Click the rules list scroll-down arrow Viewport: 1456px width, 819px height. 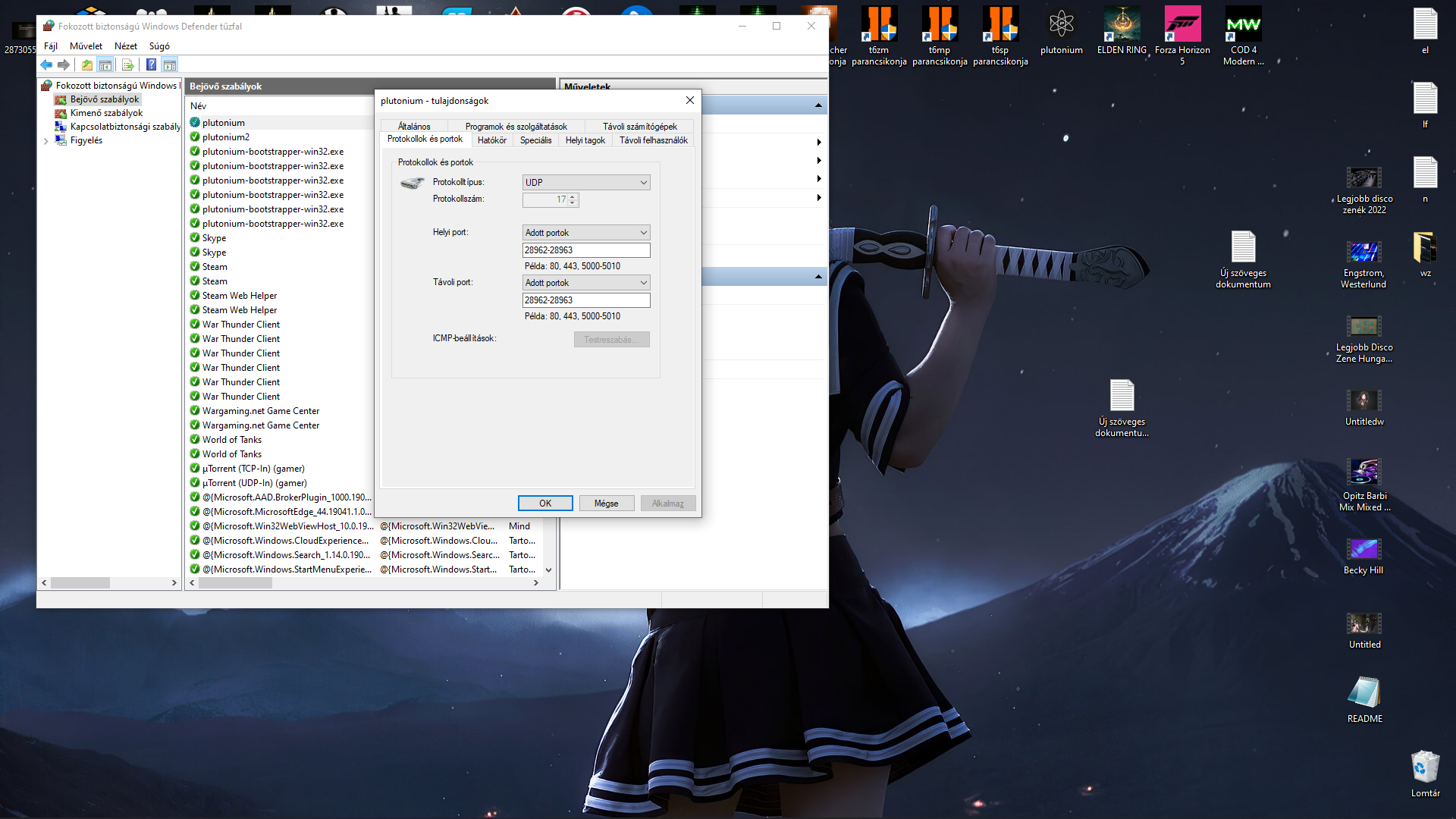click(548, 570)
